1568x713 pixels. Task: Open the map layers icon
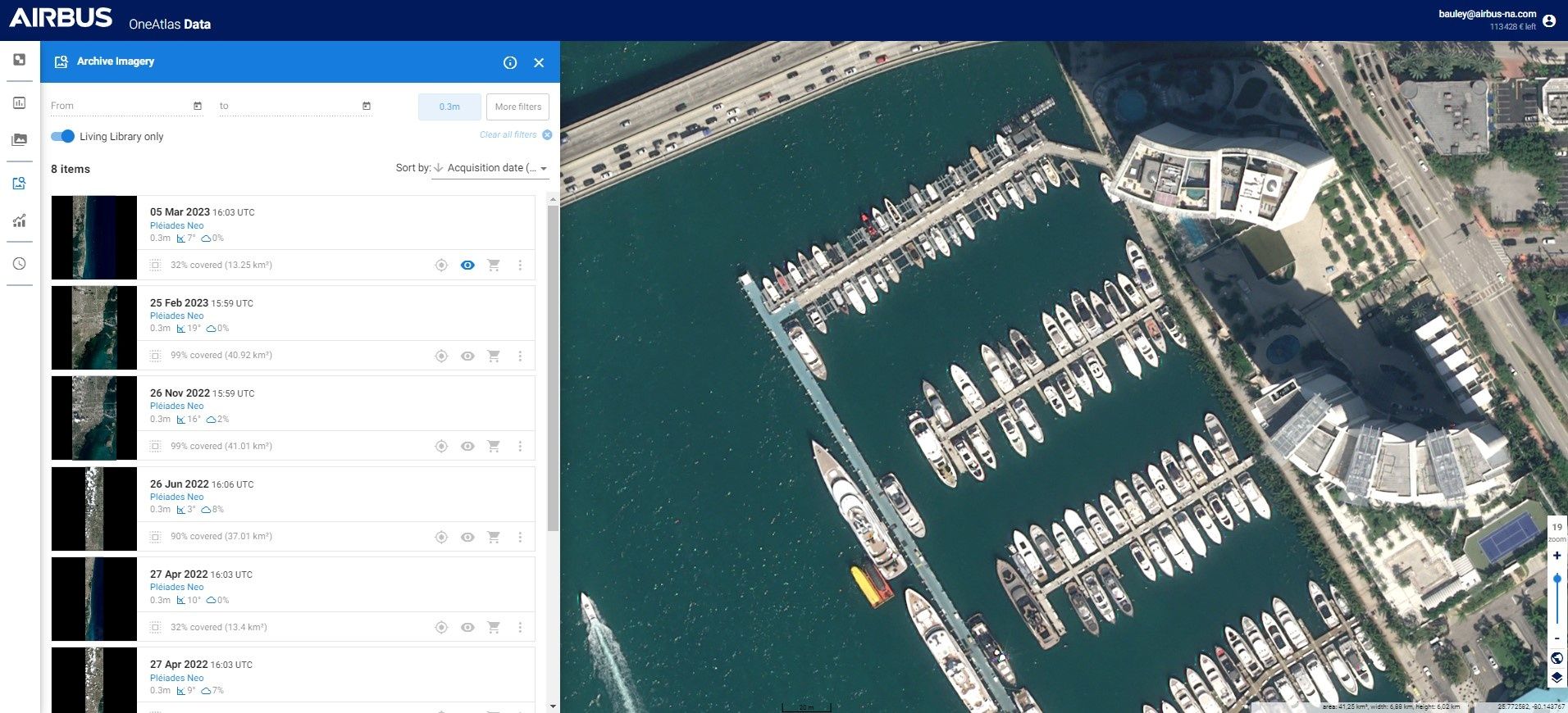tap(1557, 678)
